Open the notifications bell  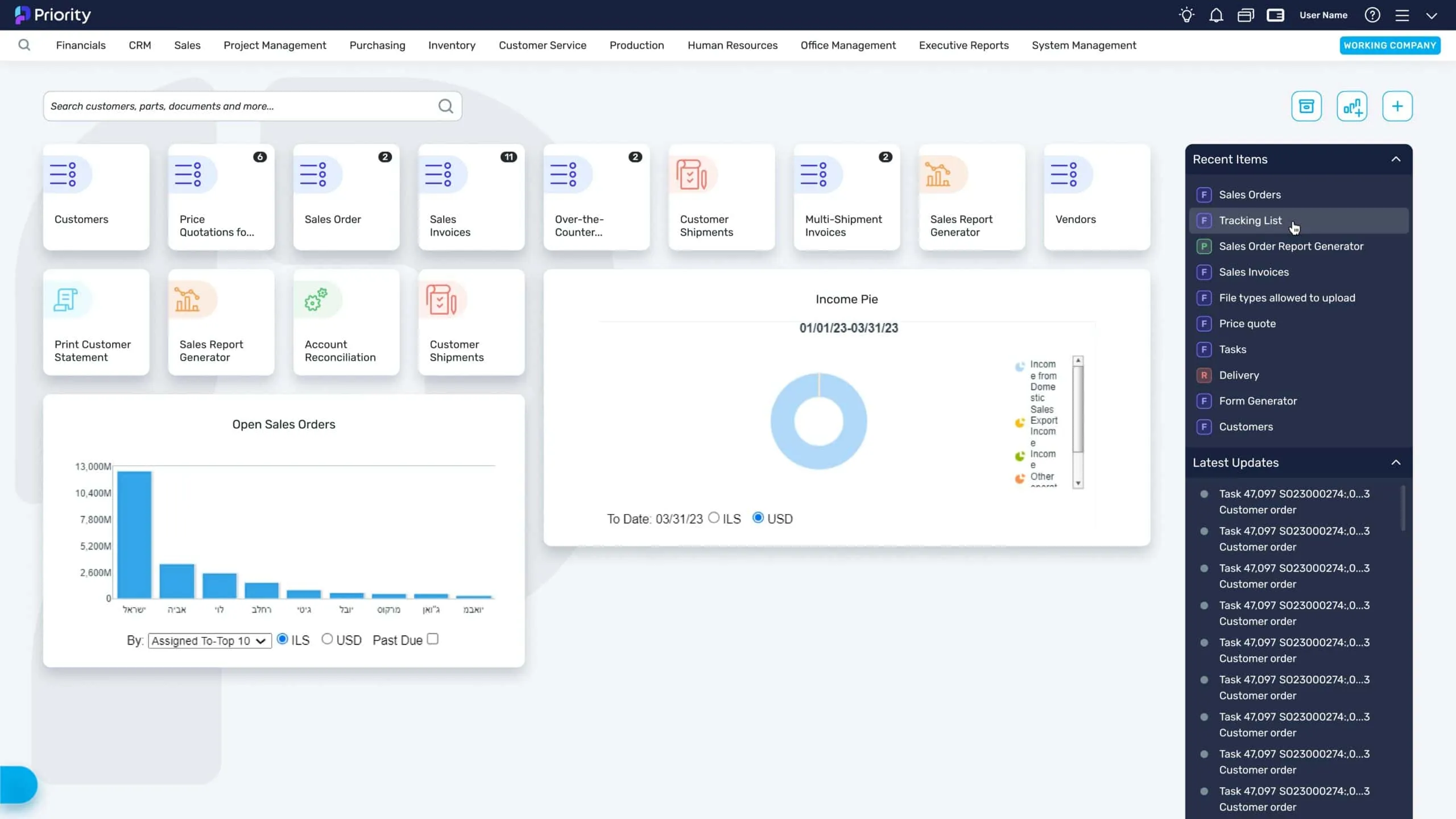[x=1216, y=15]
